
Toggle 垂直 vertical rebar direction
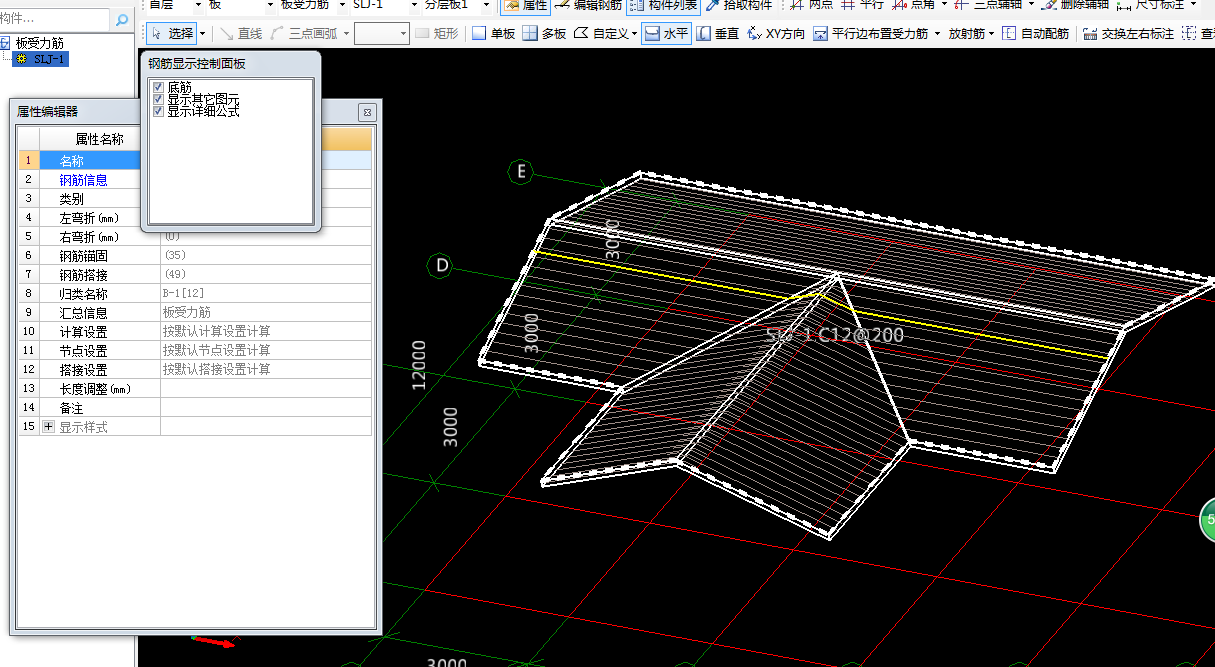click(x=718, y=34)
